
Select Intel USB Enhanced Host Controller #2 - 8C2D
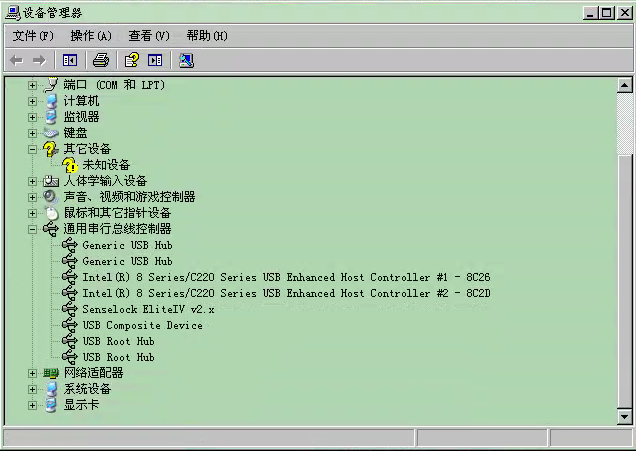286,293
